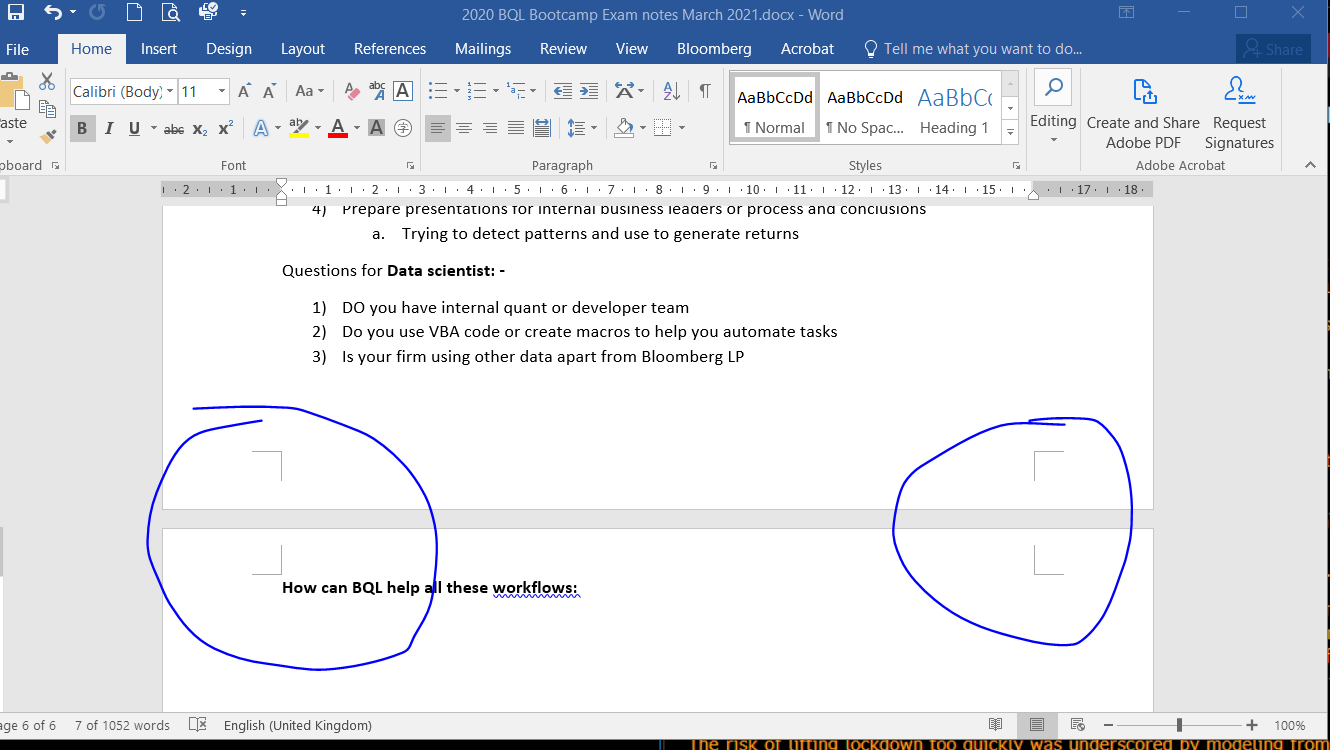The image size is (1330, 750).
Task: Align text to the right
Action: [490, 128]
